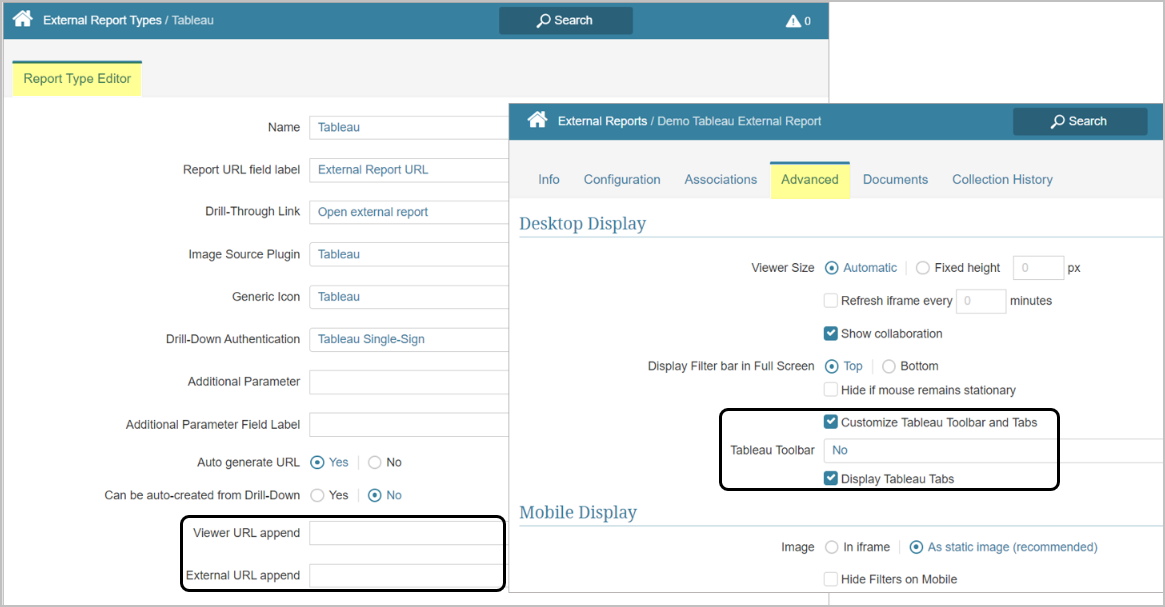Click the Additional Parameter input field
Screen dimensions: 1165x607
(x=409, y=382)
